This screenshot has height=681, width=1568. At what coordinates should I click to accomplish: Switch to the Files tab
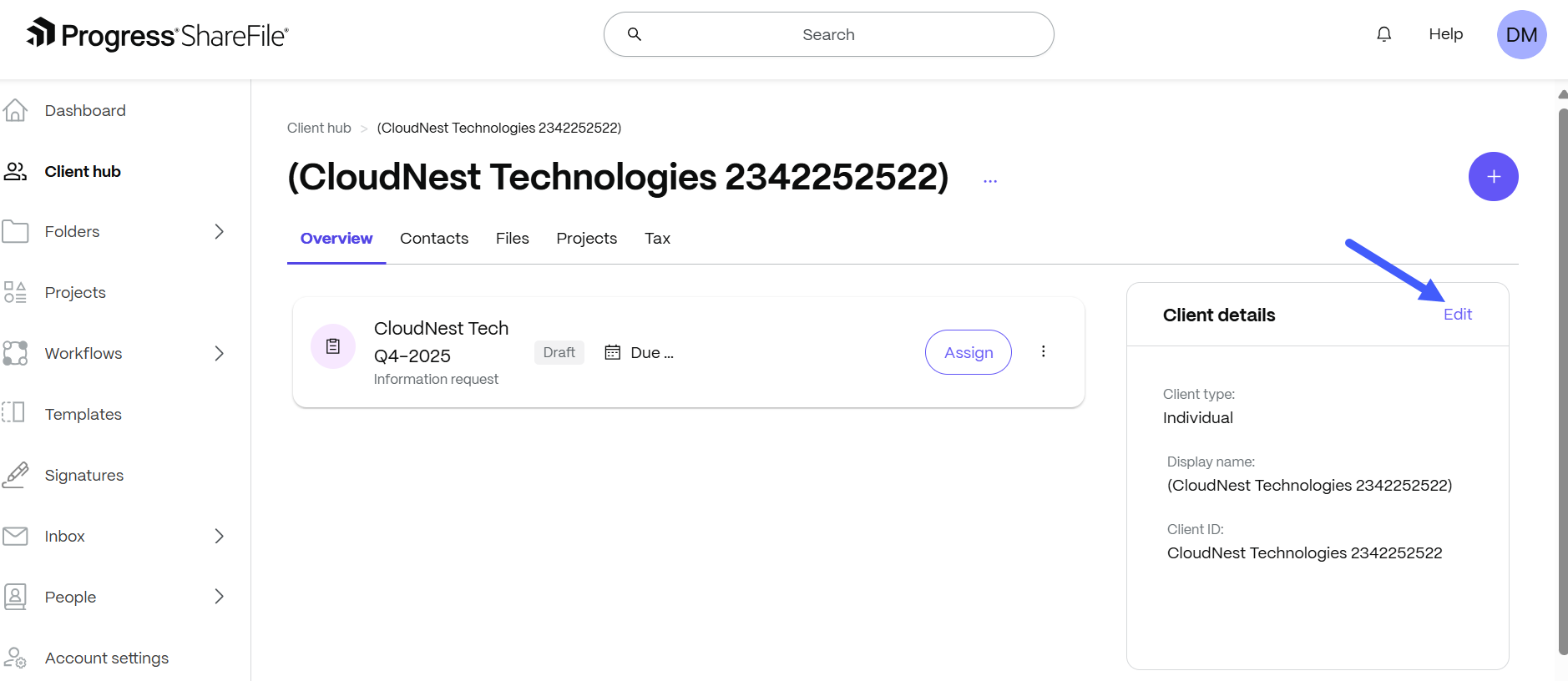[x=512, y=239]
